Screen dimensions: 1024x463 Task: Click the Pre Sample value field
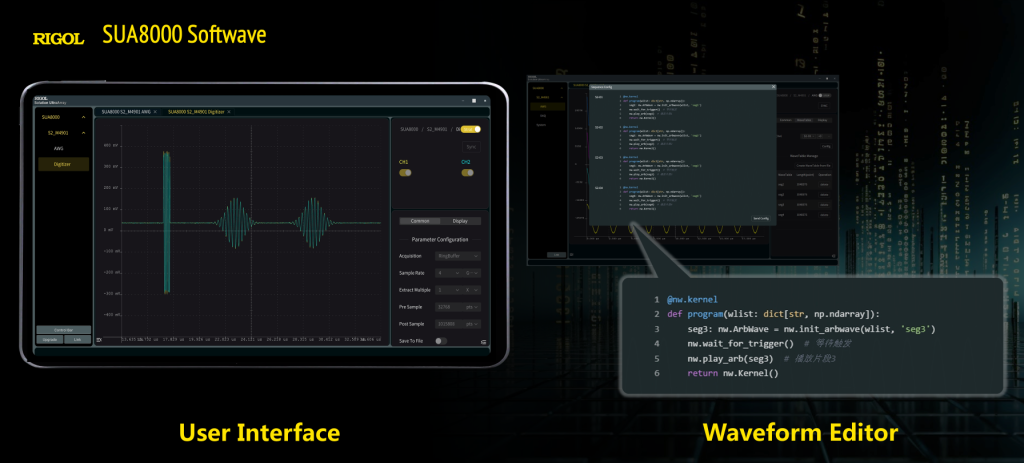click(x=449, y=307)
